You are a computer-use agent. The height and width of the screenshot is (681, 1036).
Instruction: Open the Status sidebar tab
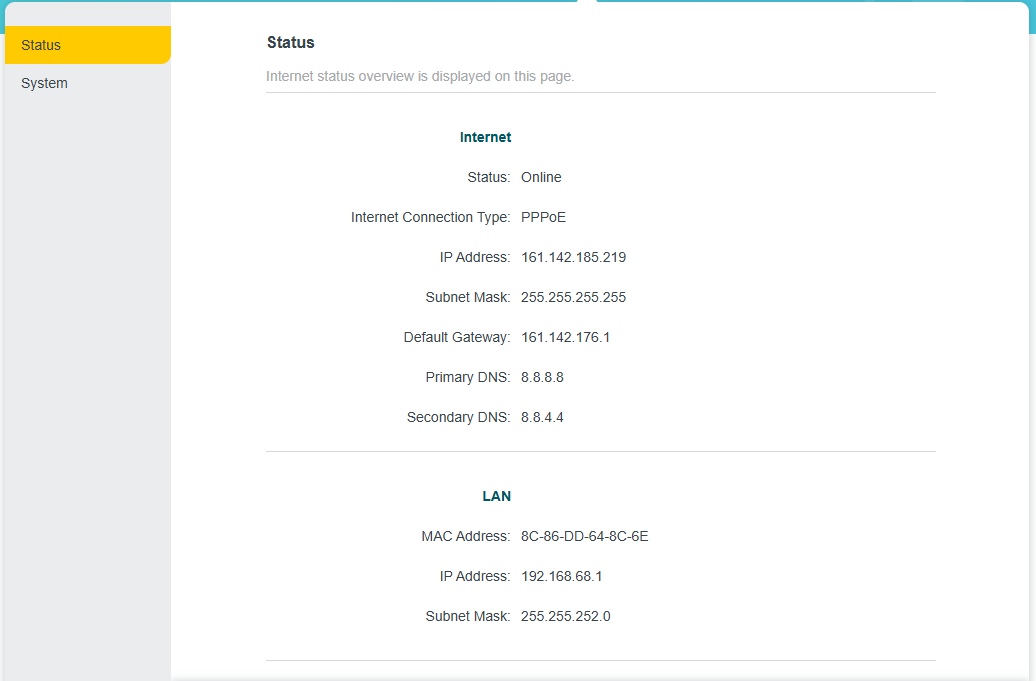coord(88,45)
